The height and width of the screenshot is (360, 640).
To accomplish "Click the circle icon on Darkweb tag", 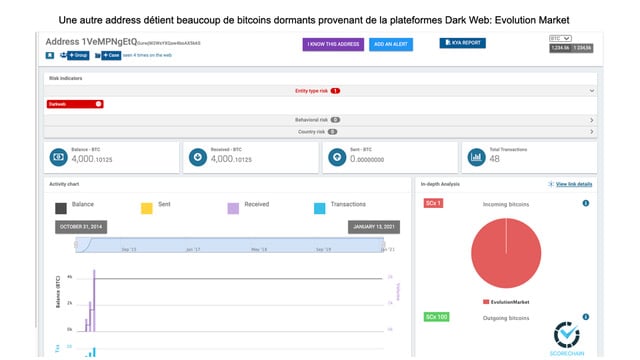I will (98, 104).
